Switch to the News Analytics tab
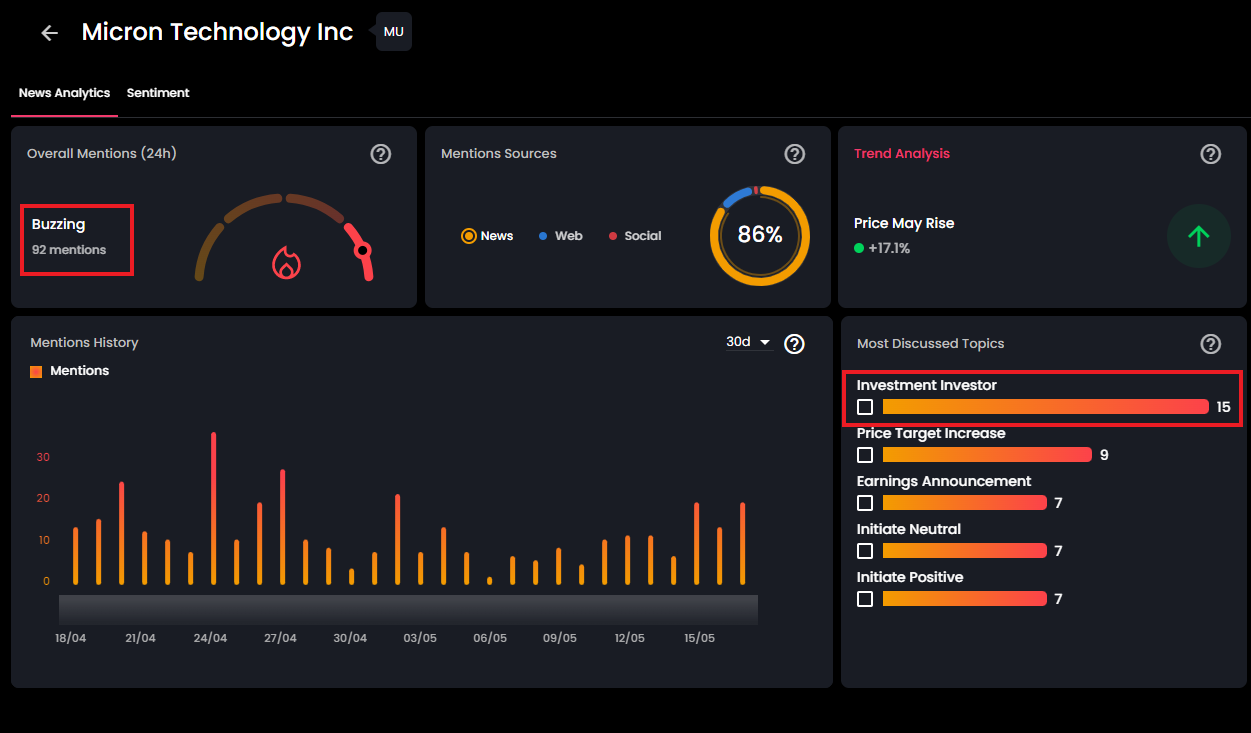 pos(64,93)
